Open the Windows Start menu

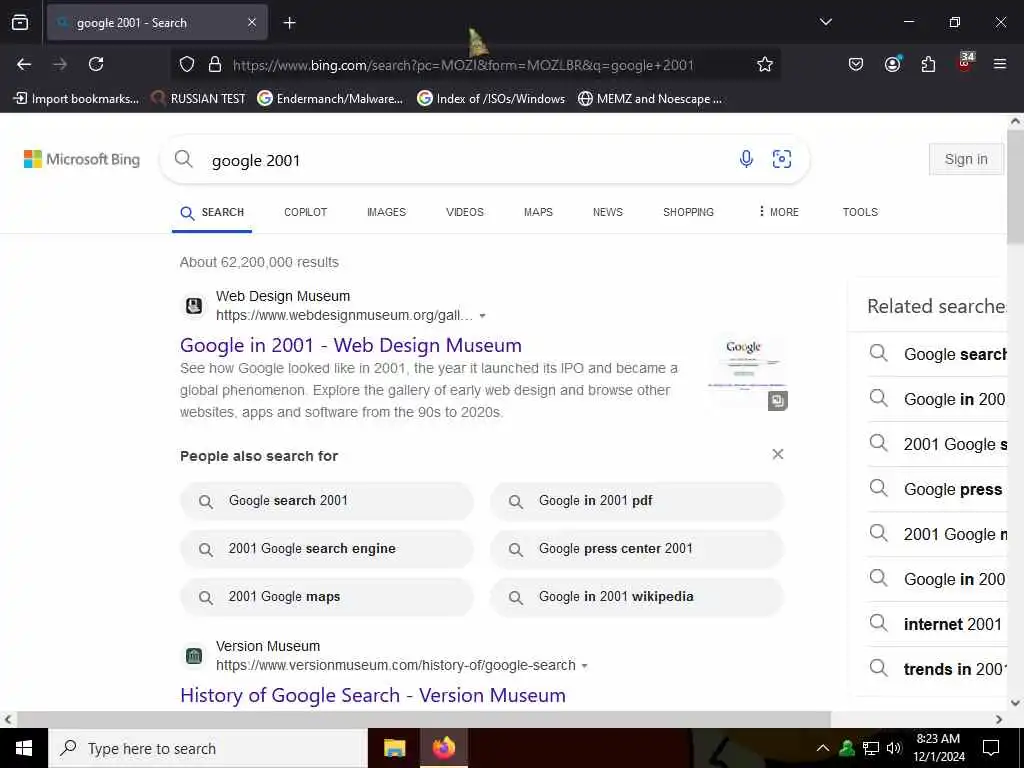point(24,748)
